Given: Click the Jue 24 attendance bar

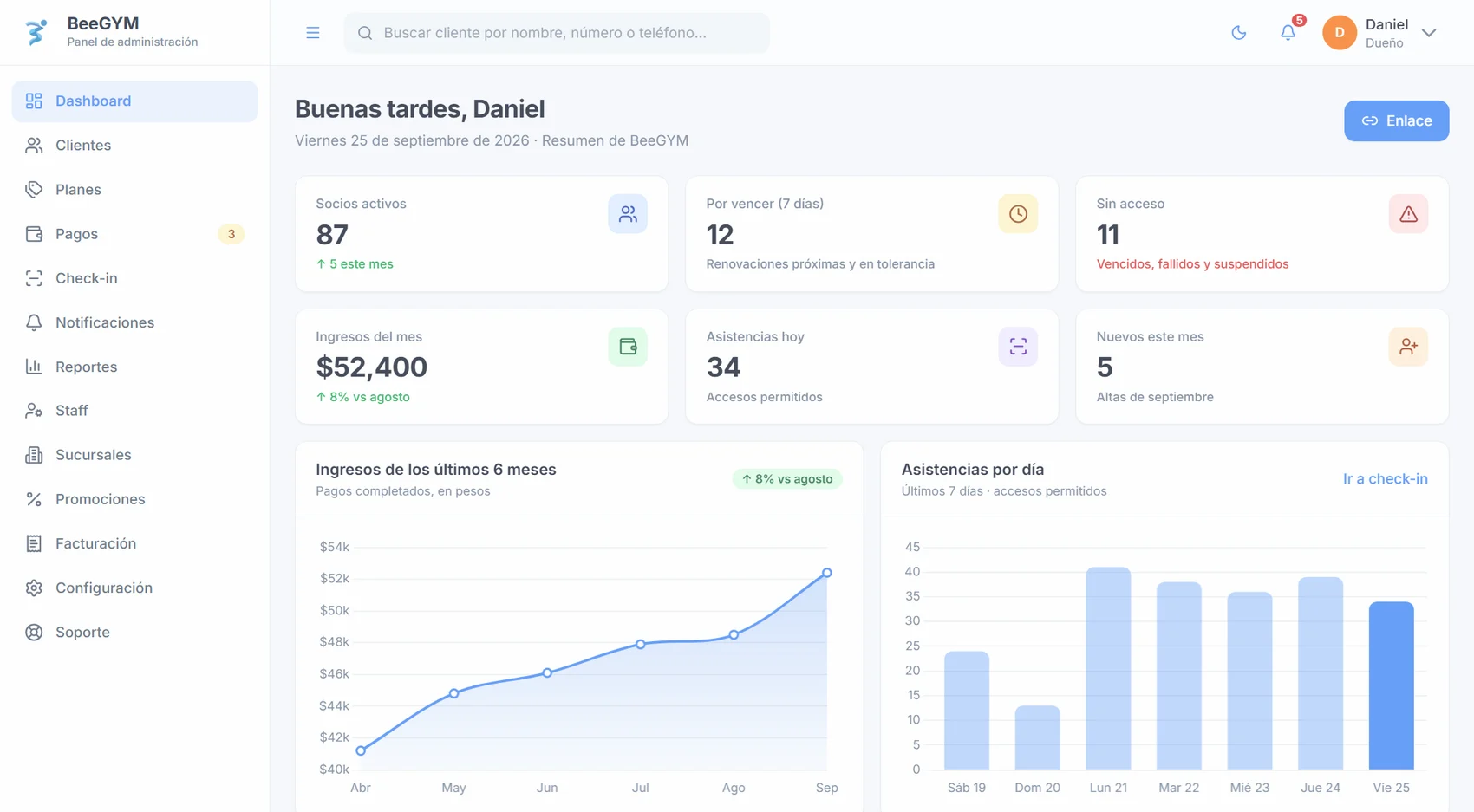Looking at the screenshot, I should click(x=1321, y=673).
